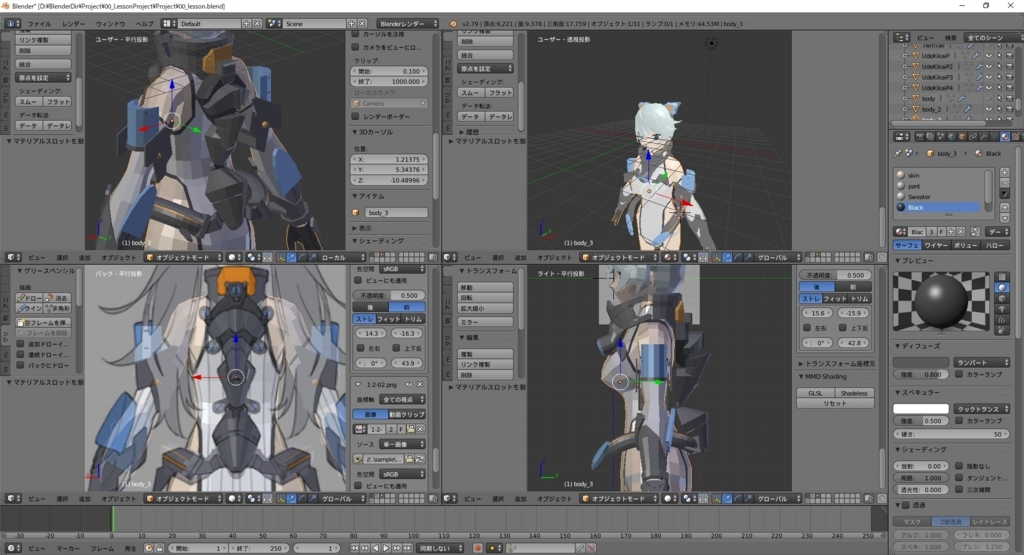Select the Sweater material slot
The height and width of the screenshot is (555, 1024).
point(937,197)
